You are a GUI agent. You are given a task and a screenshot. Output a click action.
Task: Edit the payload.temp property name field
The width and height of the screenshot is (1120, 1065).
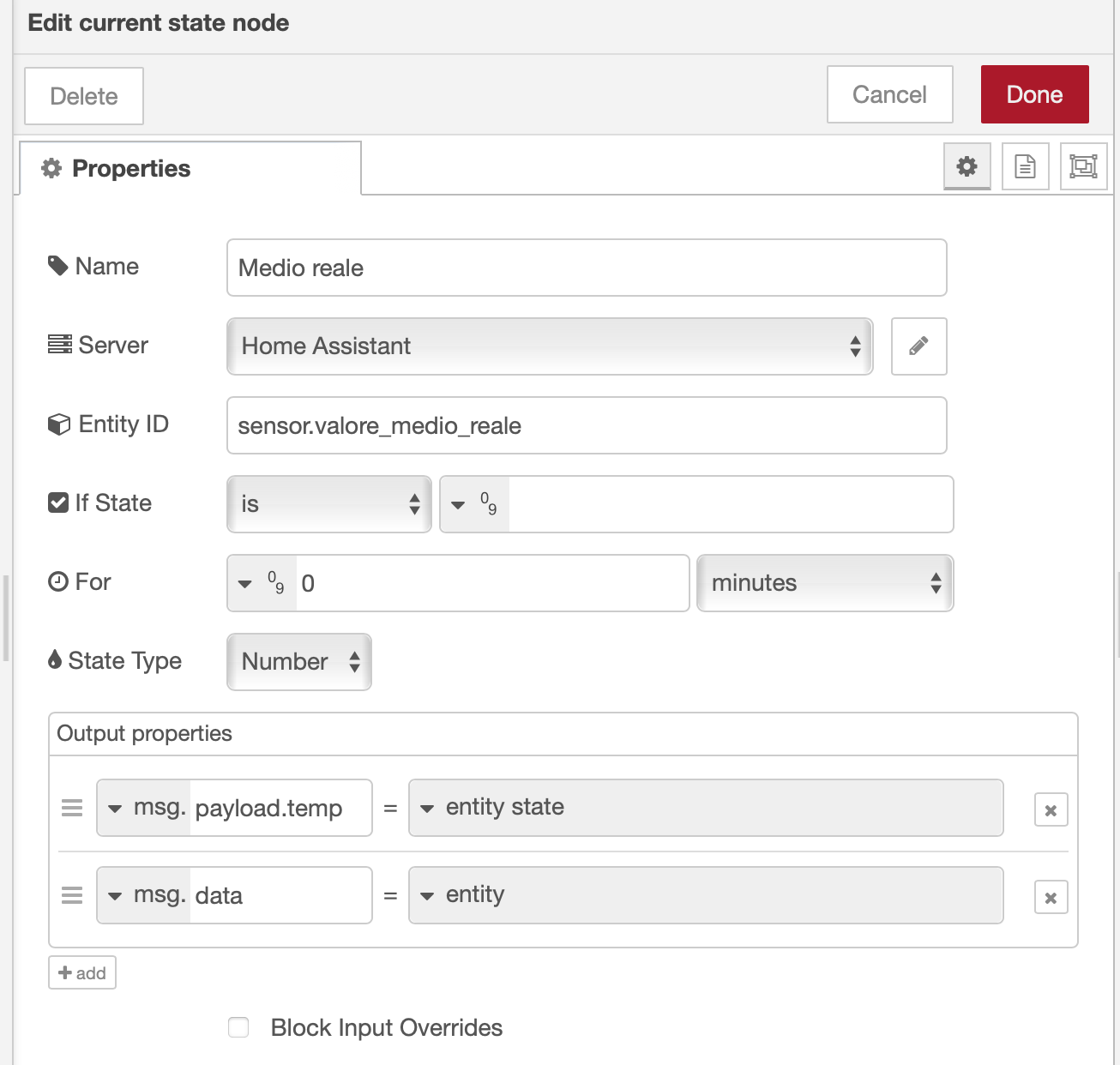click(280, 808)
